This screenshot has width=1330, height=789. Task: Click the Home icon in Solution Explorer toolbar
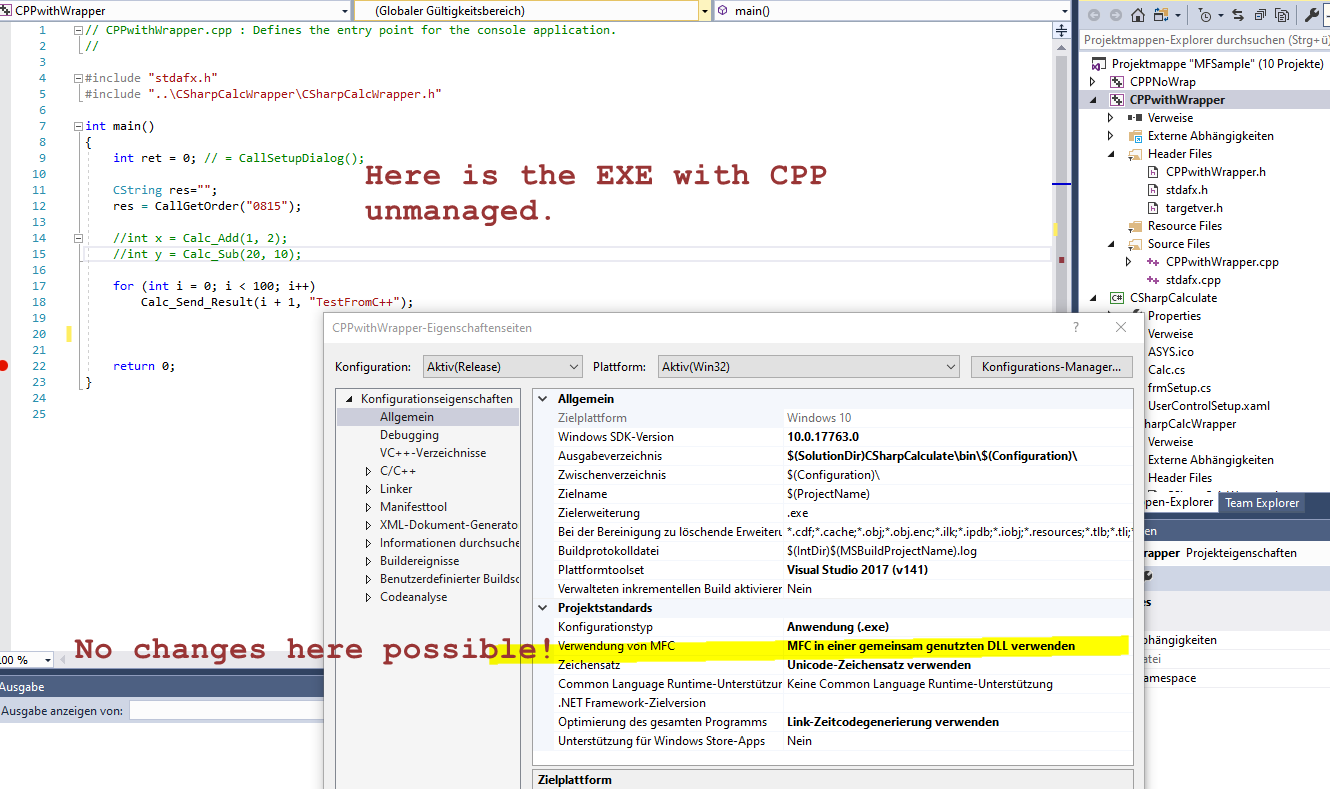click(x=1138, y=15)
